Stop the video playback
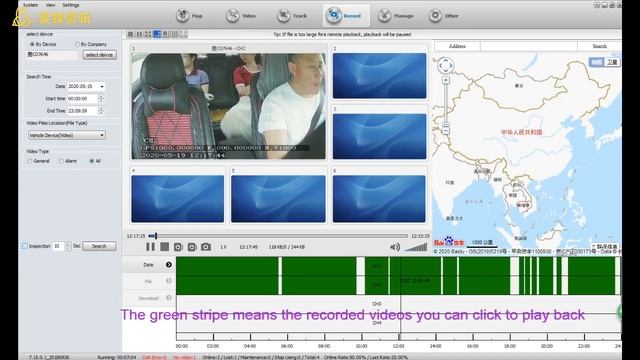 (164, 247)
